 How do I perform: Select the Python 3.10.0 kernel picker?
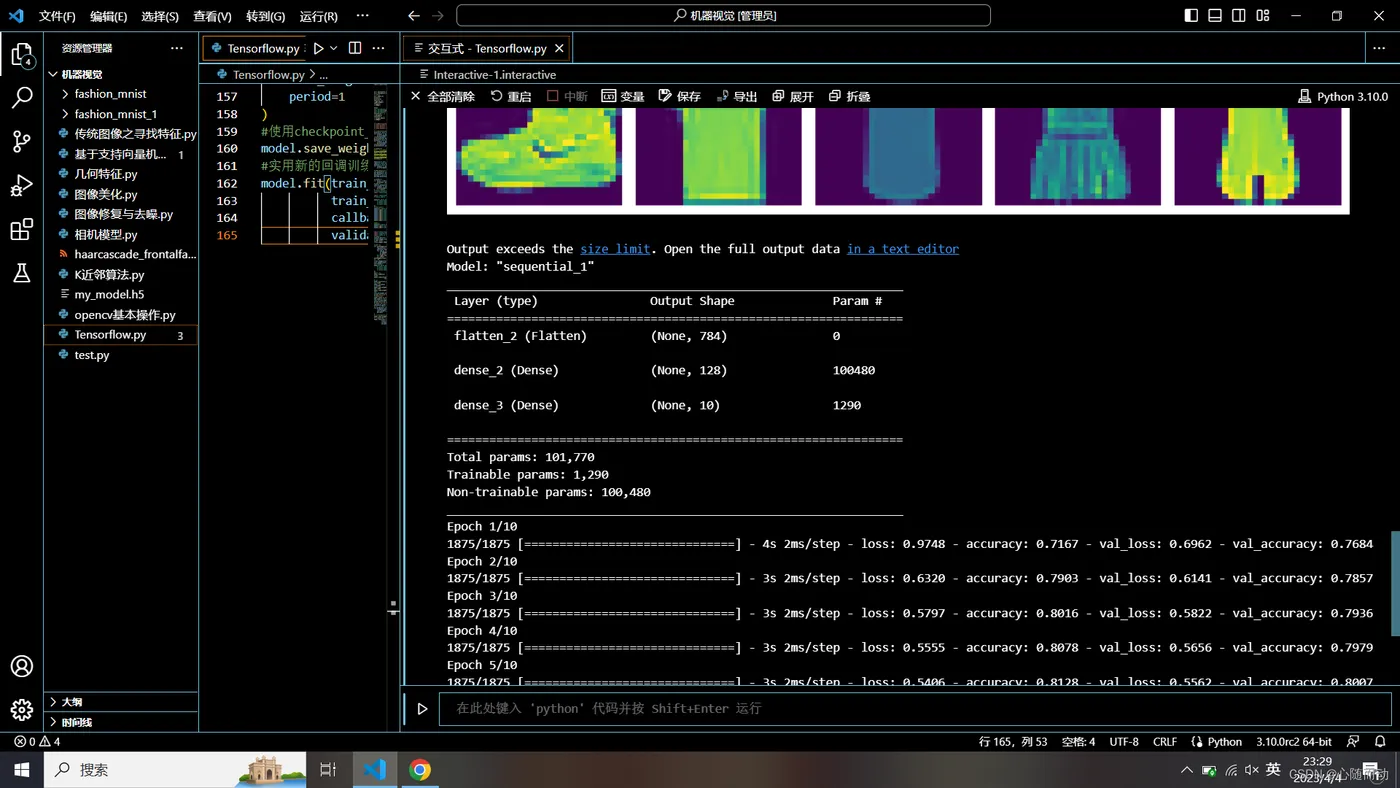point(1343,96)
